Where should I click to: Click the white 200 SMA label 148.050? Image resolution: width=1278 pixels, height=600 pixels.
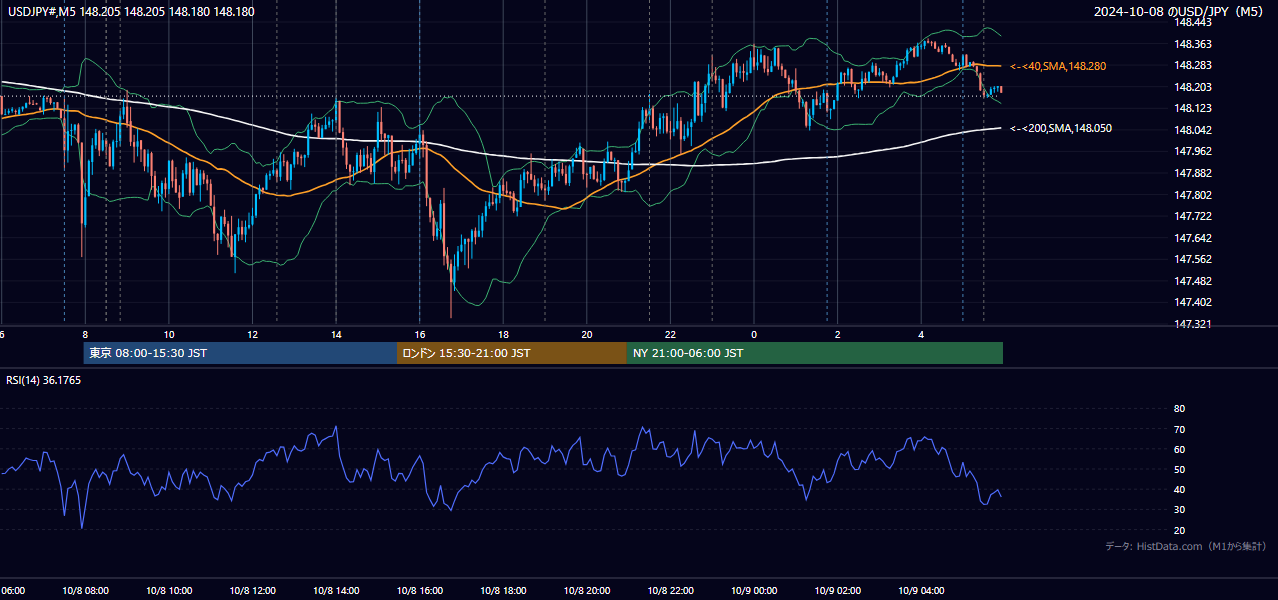(1061, 128)
